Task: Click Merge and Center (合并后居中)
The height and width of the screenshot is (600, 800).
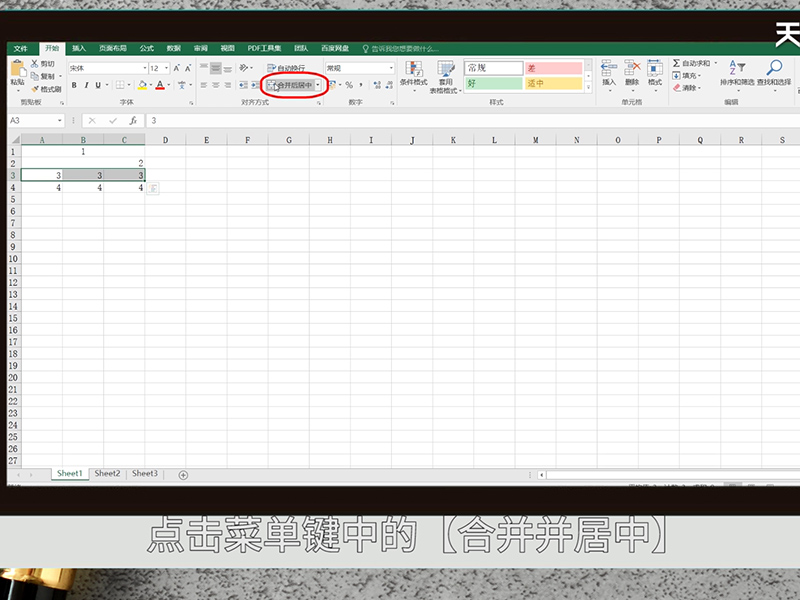Action: 290,85
